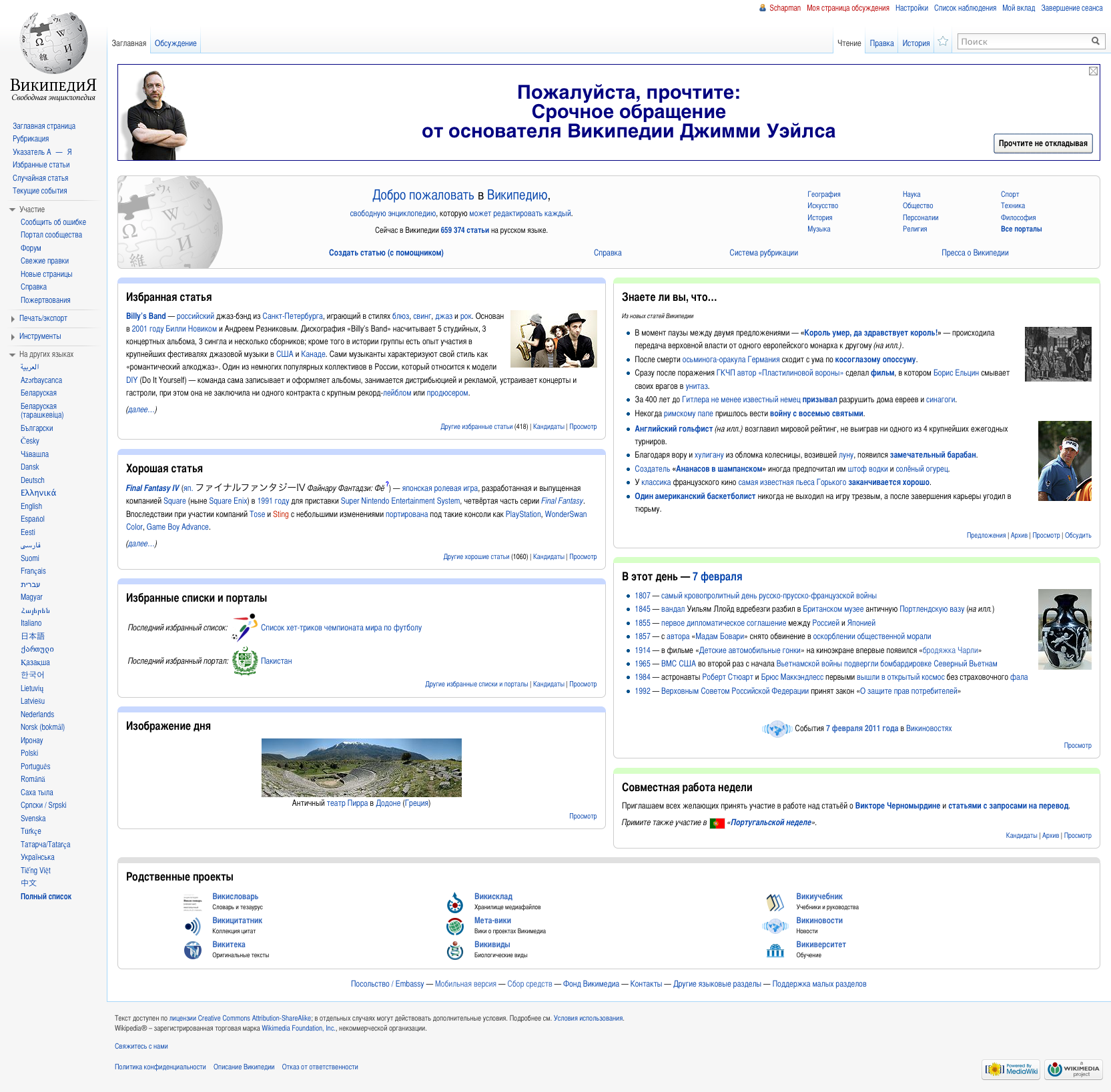
Task: Close the Jimmy Wales banner
Action: pyautogui.click(x=1093, y=71)
